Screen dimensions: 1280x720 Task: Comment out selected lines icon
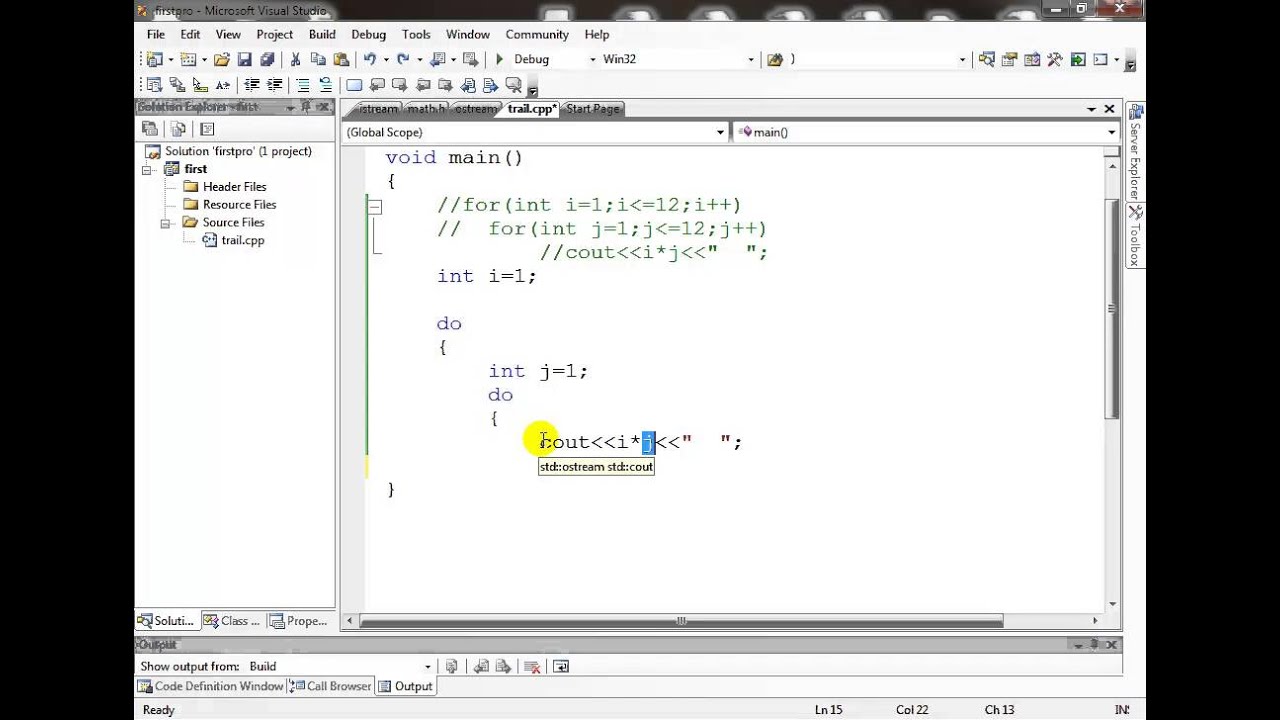coord(303,85)
